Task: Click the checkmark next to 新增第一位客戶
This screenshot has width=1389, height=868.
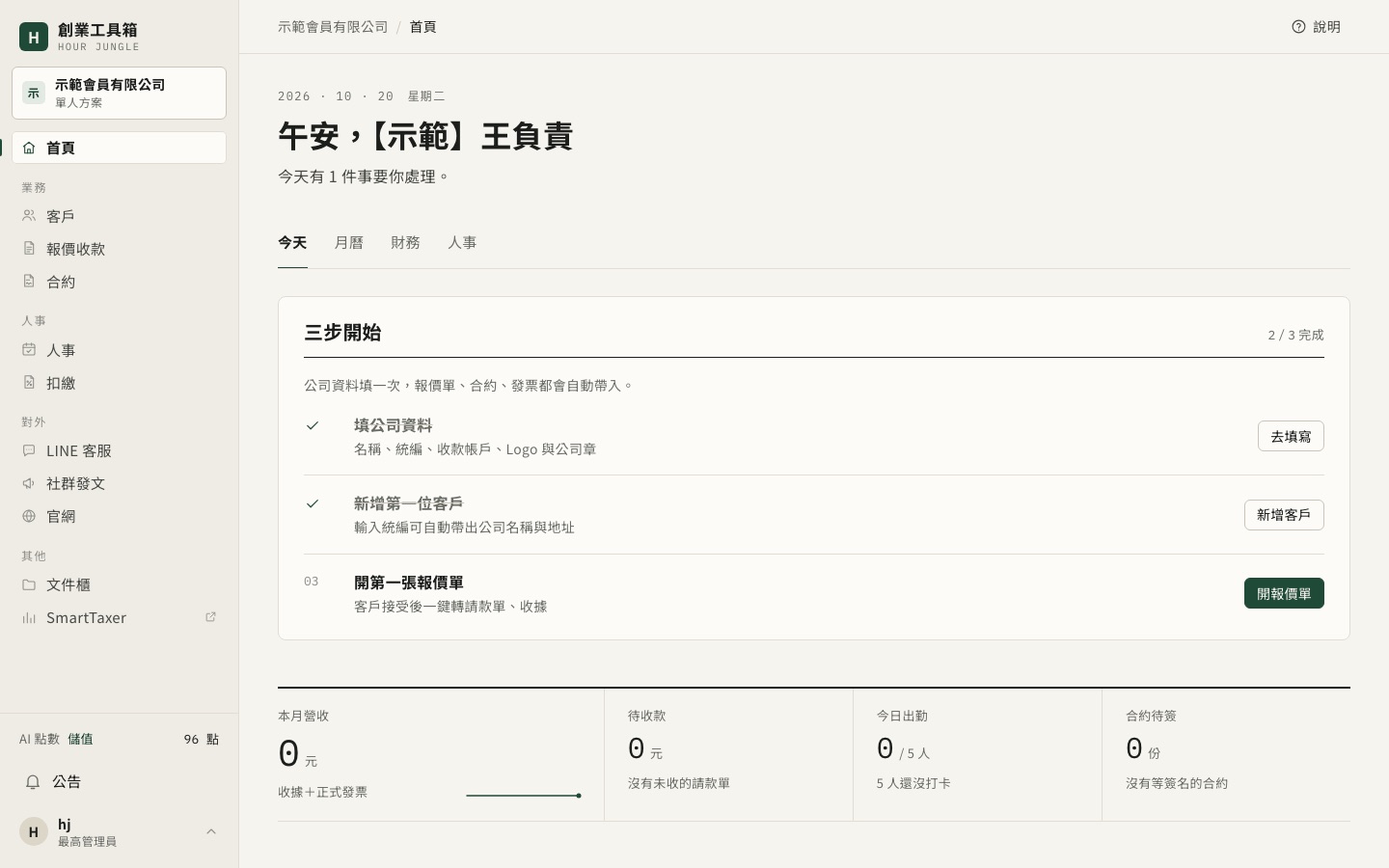Action: (x=313, y=503)
